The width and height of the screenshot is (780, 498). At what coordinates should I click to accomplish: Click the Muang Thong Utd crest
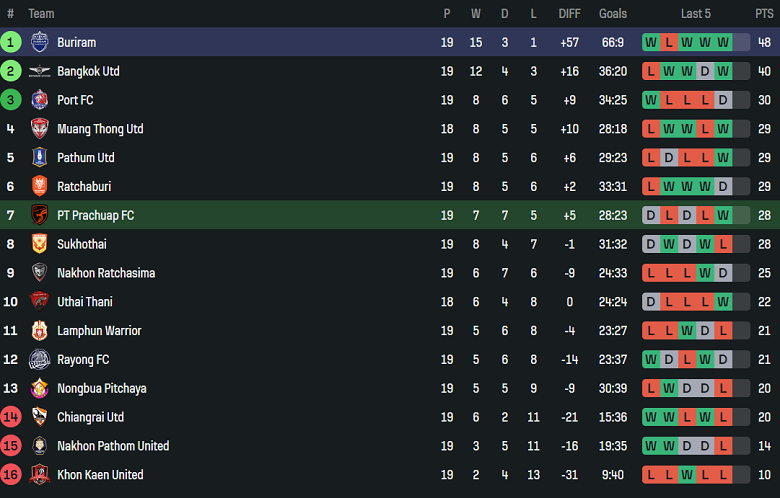click(x=39, y=129)
